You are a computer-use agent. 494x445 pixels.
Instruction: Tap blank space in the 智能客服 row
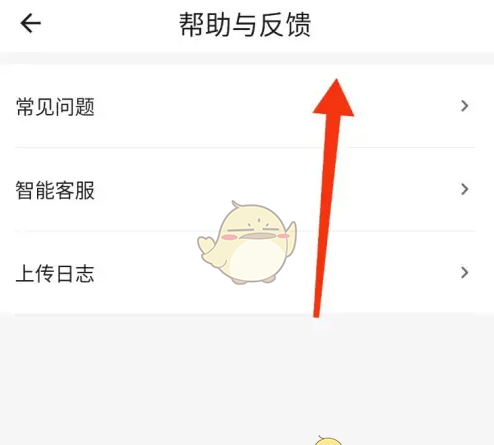click(x=150, y=189)
